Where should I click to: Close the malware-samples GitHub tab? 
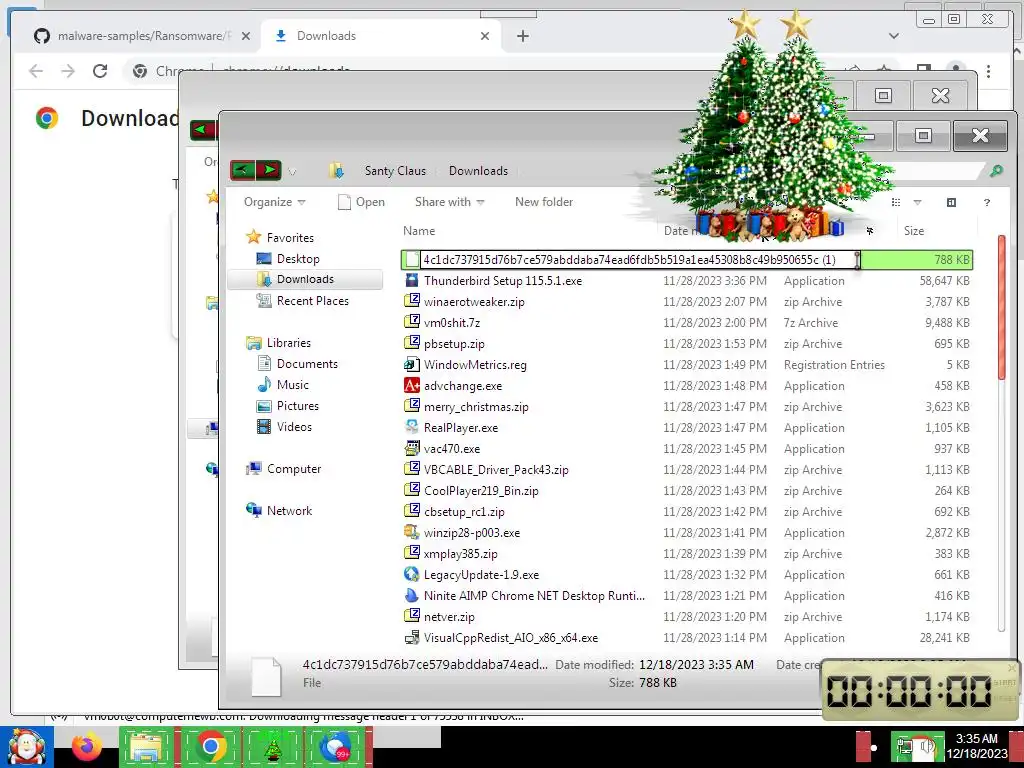point(246,36)
